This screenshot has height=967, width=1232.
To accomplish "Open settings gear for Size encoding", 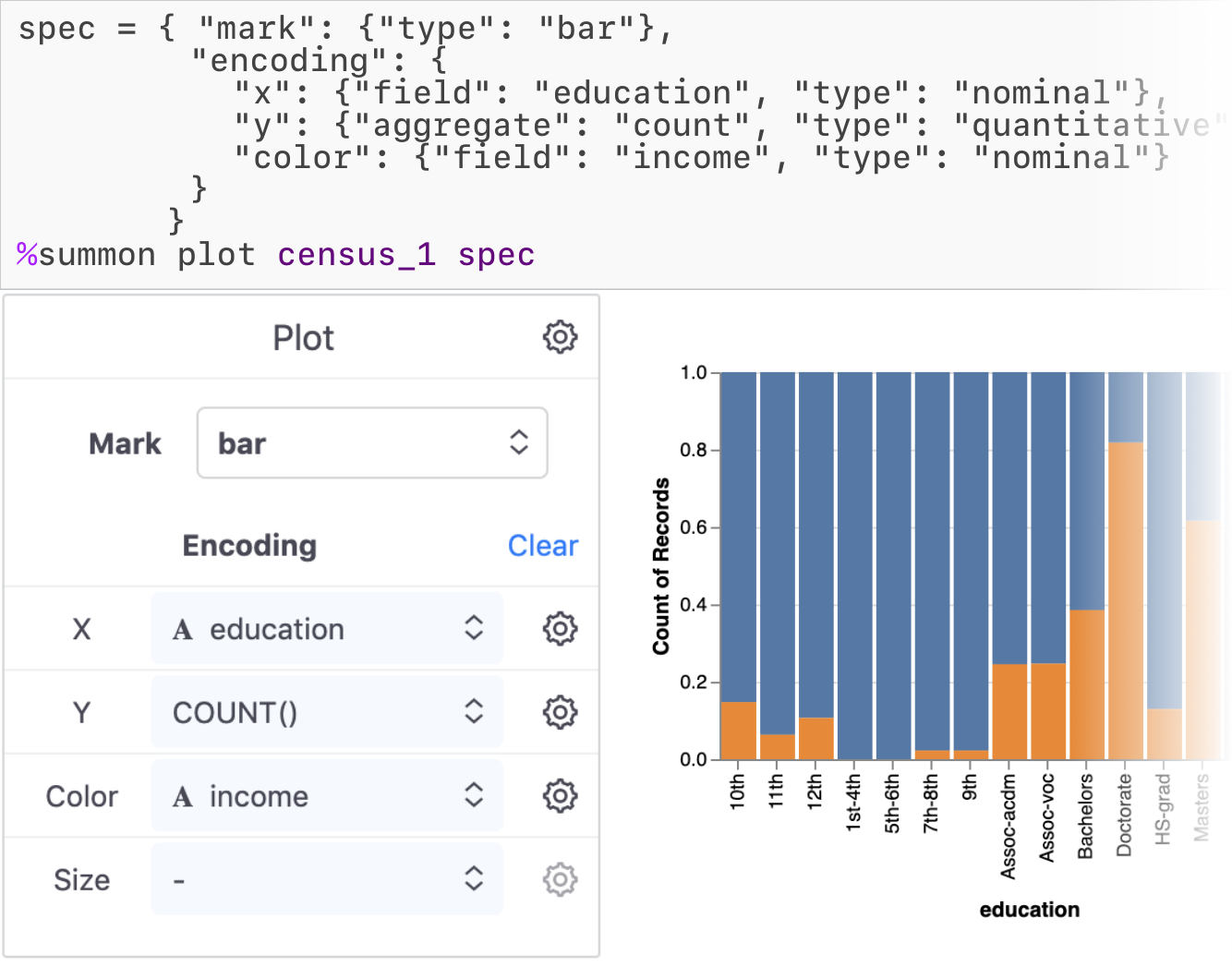I will [x=560, y=879].
